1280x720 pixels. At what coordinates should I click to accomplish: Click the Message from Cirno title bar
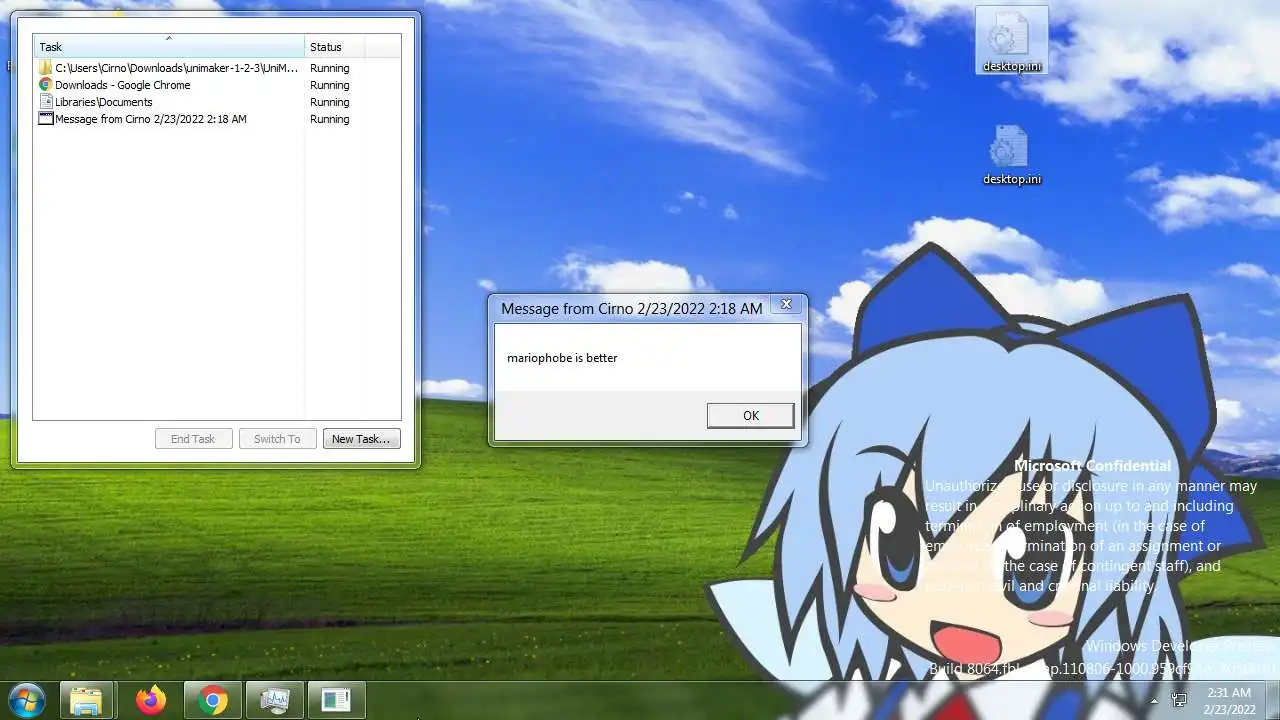[632, 308]
